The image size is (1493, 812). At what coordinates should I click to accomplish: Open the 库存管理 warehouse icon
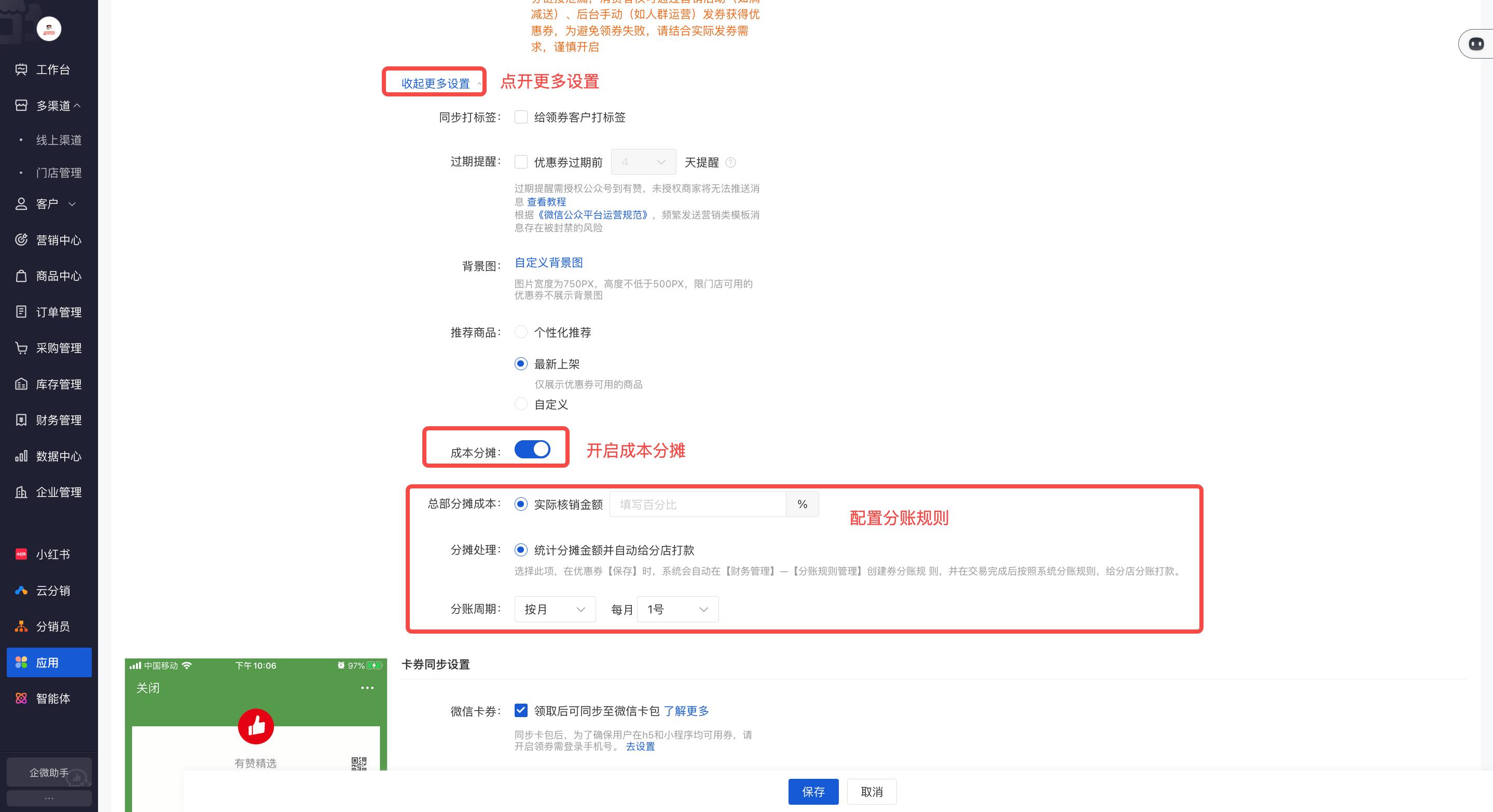point(21,384)
